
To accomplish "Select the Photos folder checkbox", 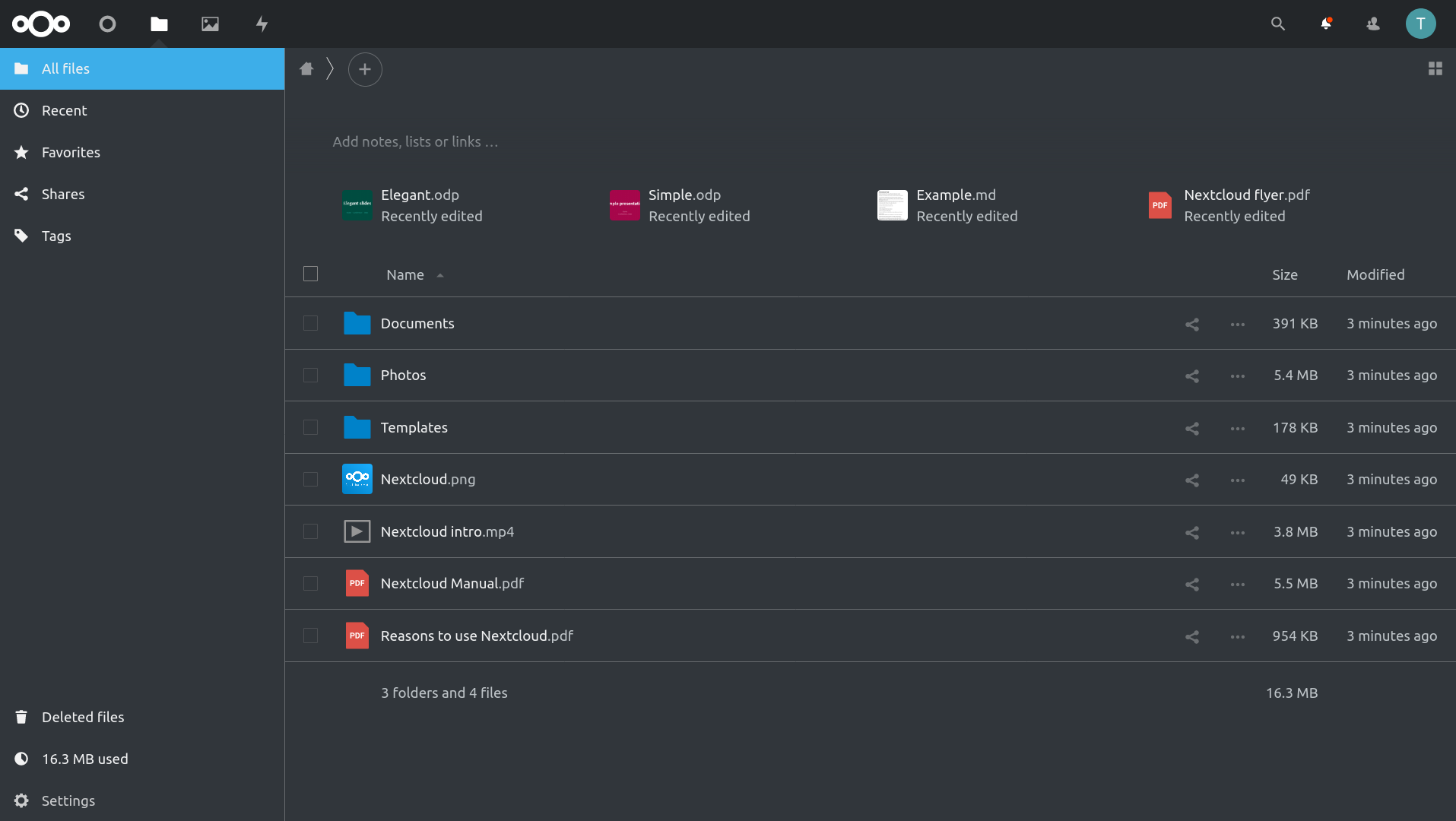I will coord(310,375).
